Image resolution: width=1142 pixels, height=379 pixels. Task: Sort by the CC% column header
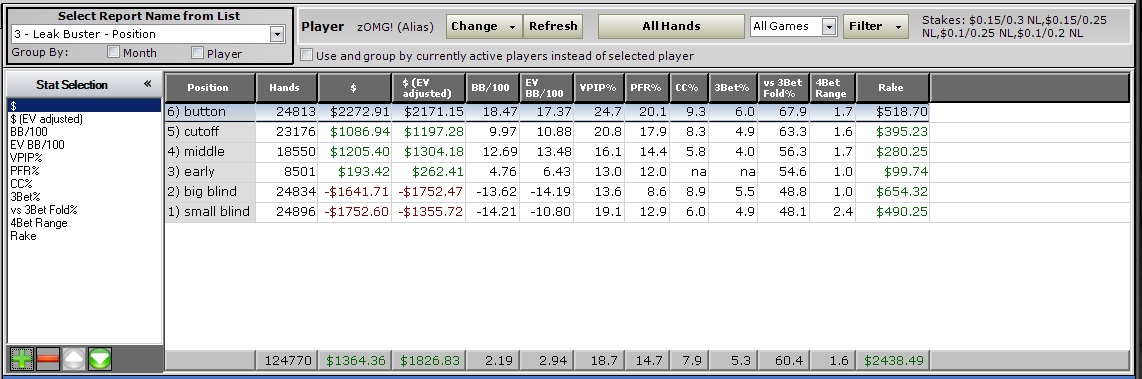(x=690, y=87)
